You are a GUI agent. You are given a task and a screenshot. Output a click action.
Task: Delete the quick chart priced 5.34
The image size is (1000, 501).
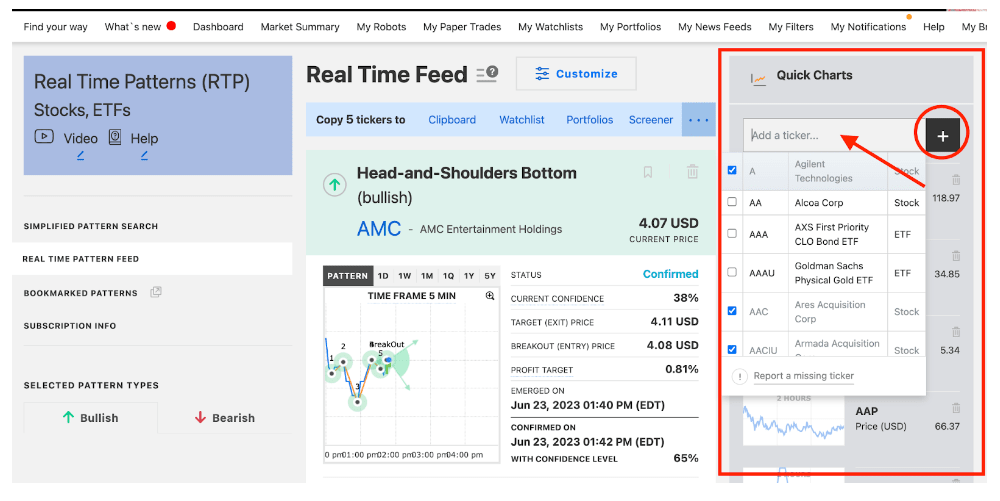[955, 331]
